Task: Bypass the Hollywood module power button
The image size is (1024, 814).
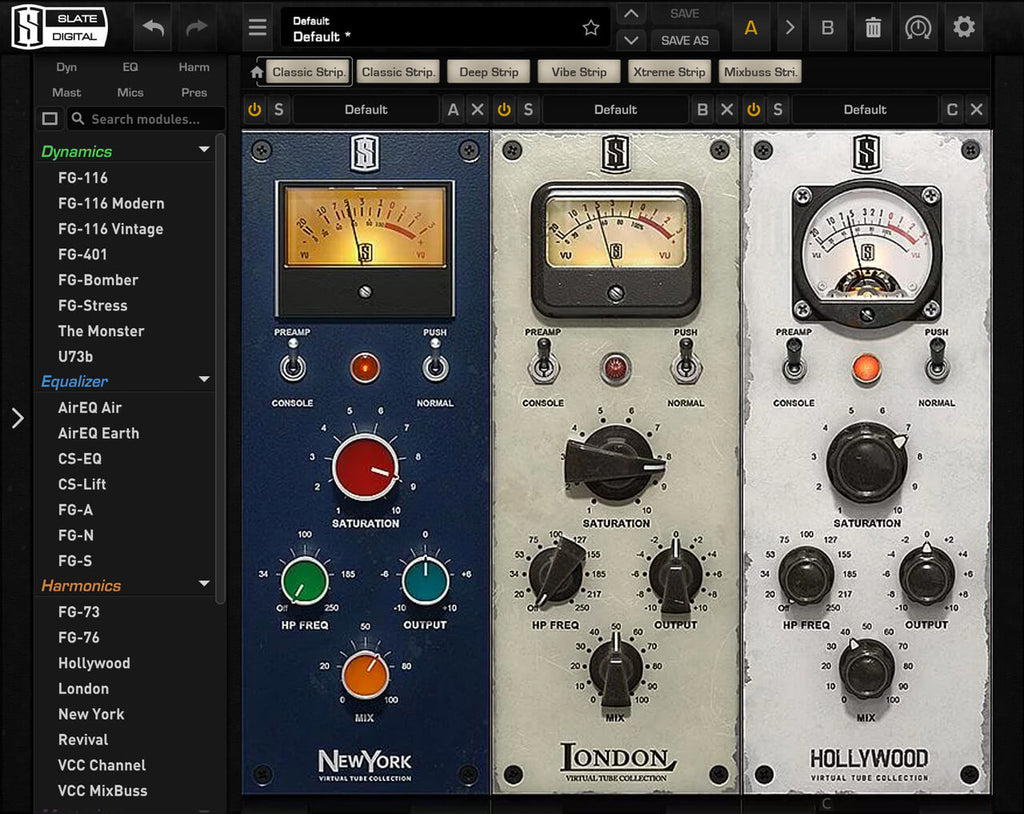Action: 754,110
